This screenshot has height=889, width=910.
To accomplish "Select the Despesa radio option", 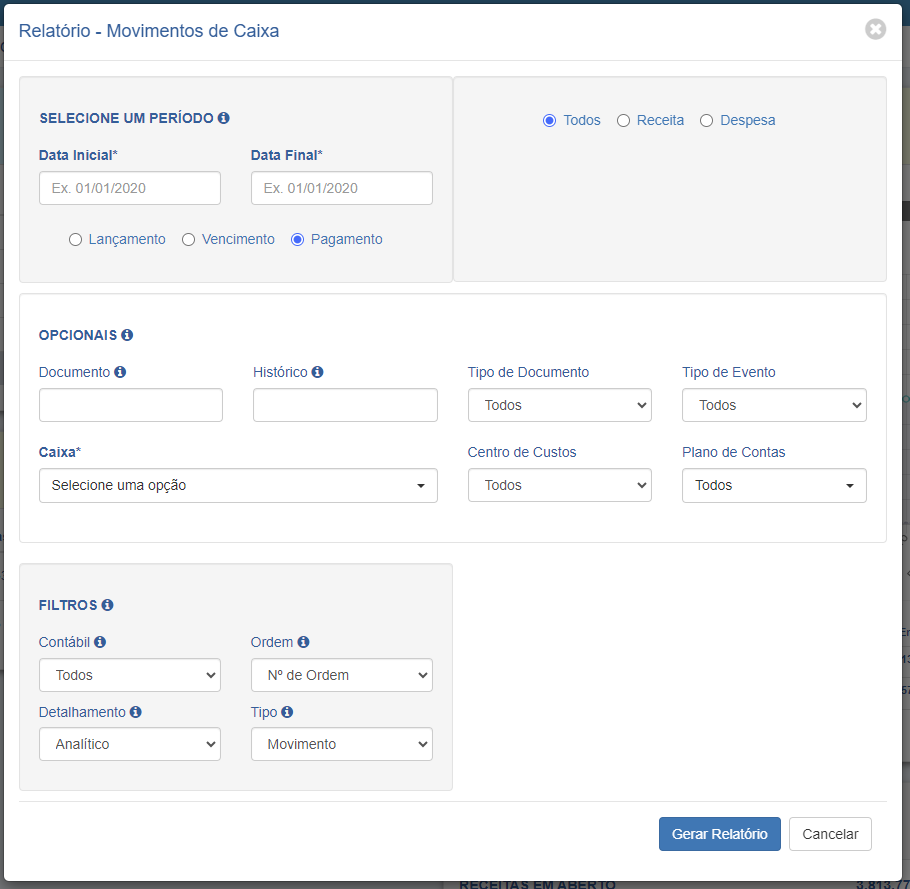I will pos(706,121).
